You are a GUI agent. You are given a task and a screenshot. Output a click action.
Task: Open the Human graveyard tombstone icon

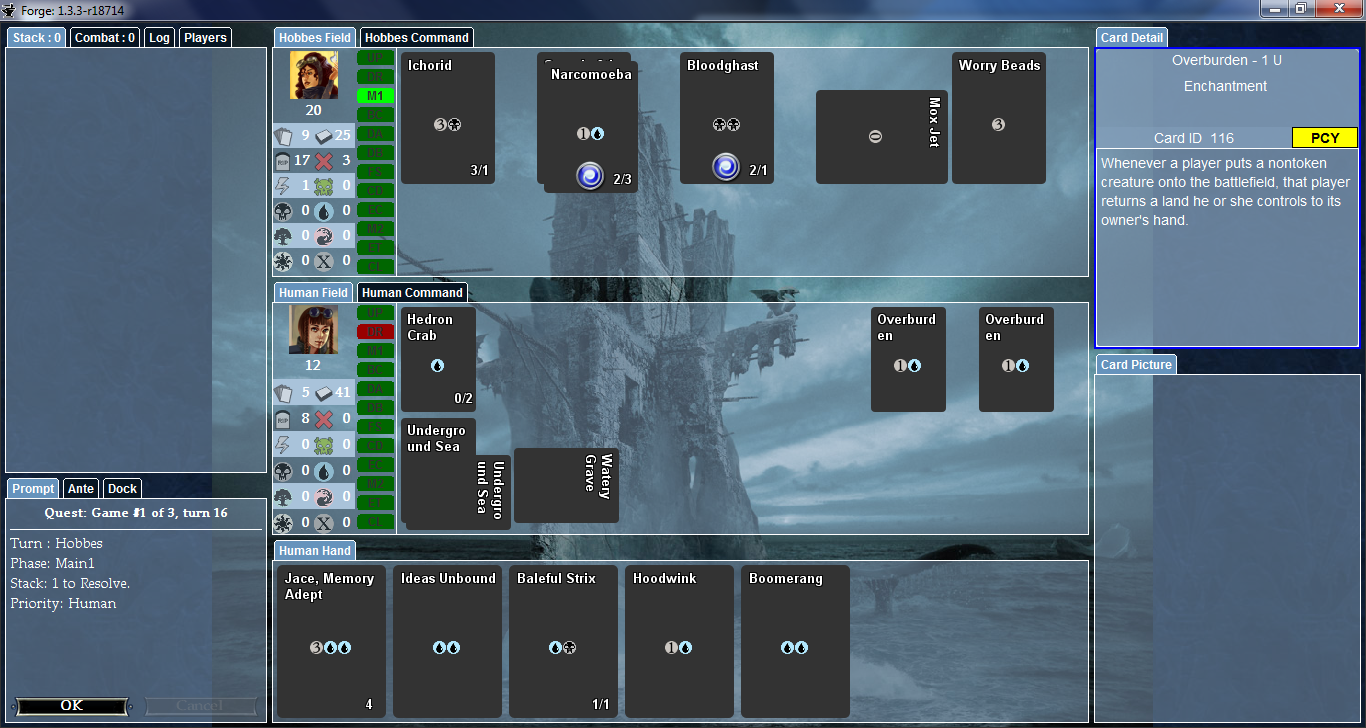coord(283,418)
